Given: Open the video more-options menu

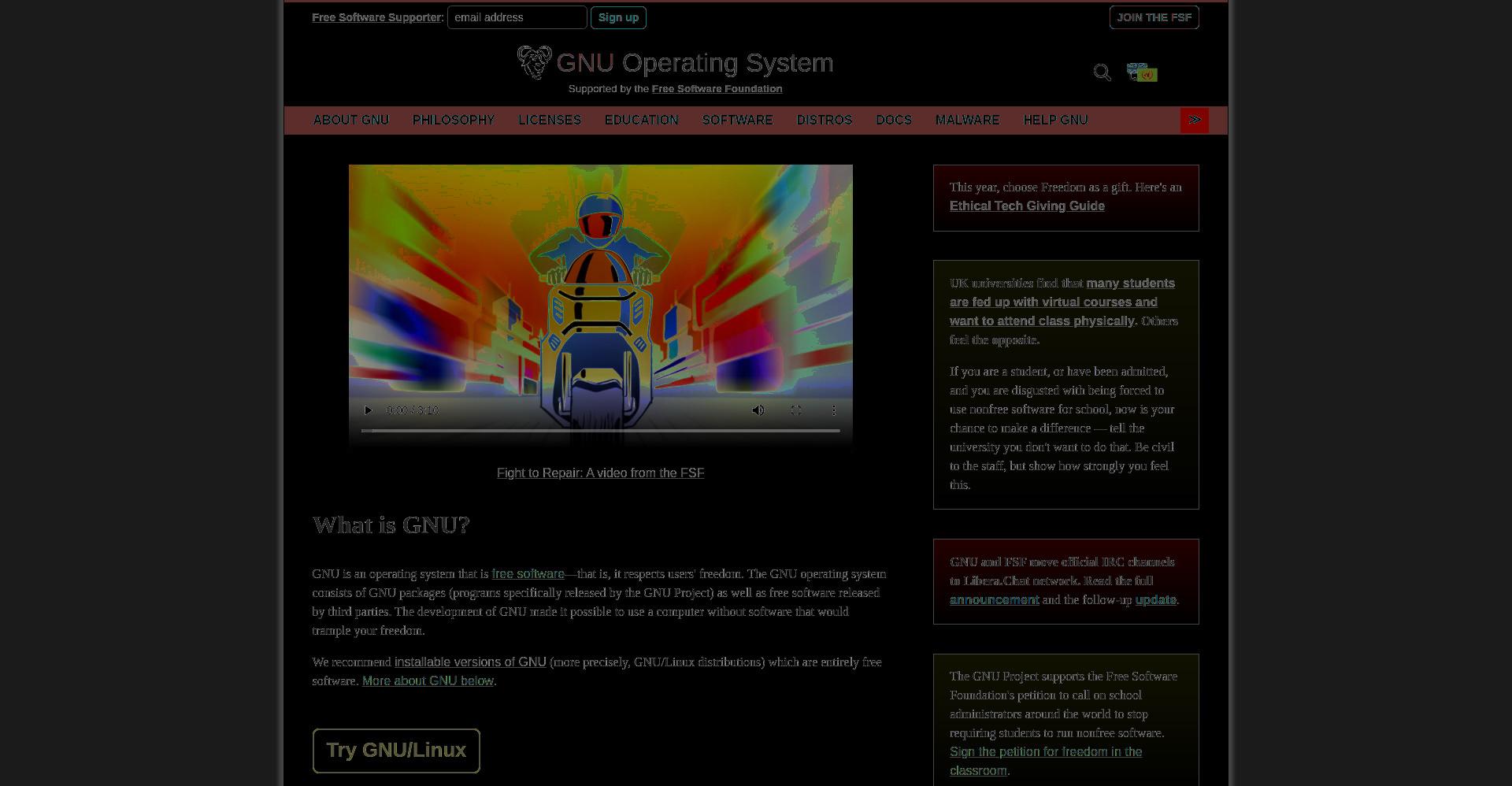Looking at the screenshot, I should [x=834, y=410].
